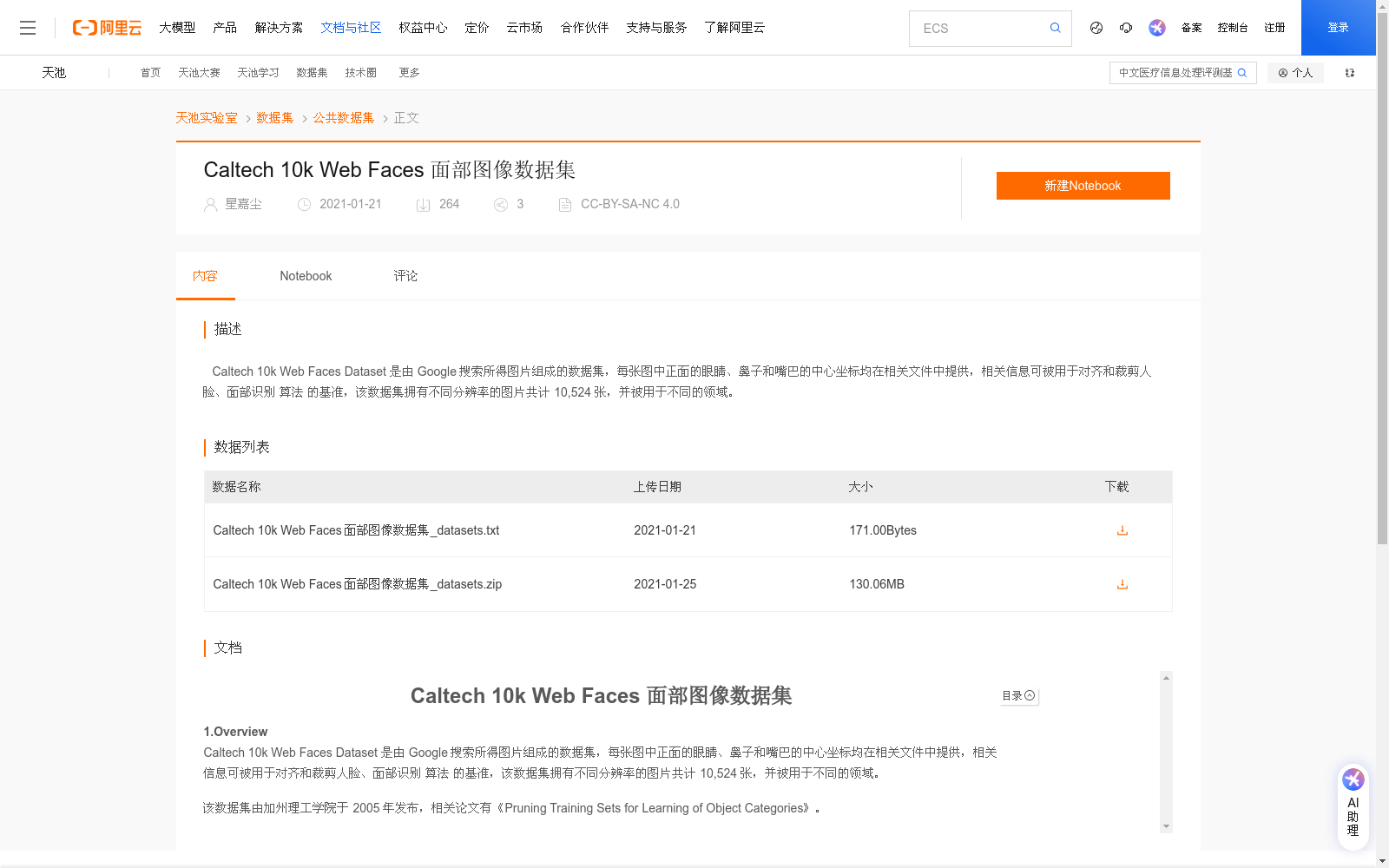
Task: Open 天池大赛 in Tianchi nav
Action: 199,73
